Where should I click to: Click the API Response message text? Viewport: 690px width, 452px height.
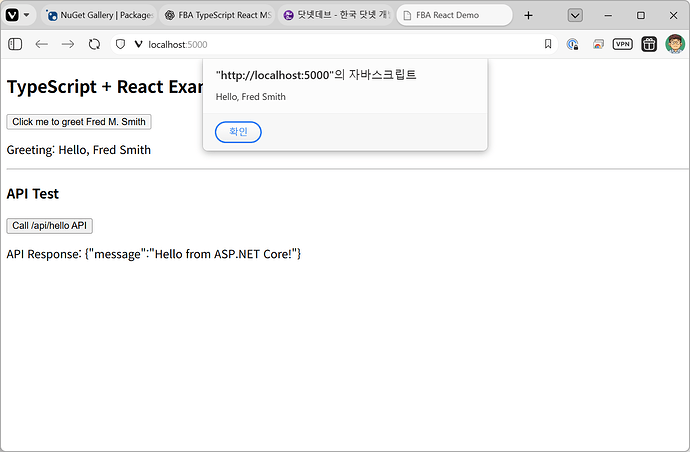154,254
